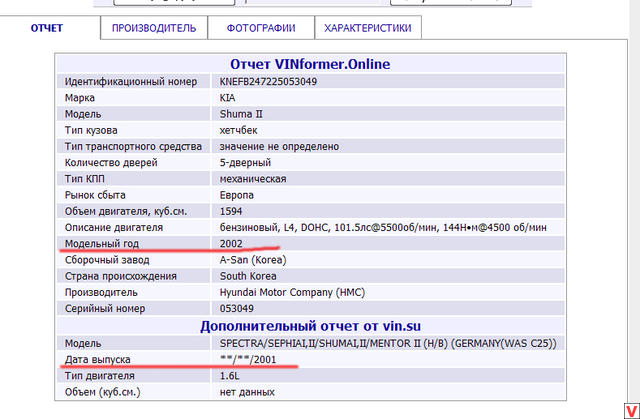Click the хетчбек body type value
Viewport: 640px width, 419px height.
point(238,131)
